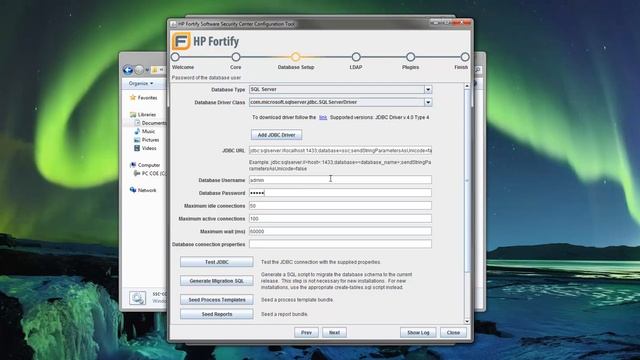Click the HP Fortify logo icon
The width and height of the screenshot is (640, 360).
point(181,41)
